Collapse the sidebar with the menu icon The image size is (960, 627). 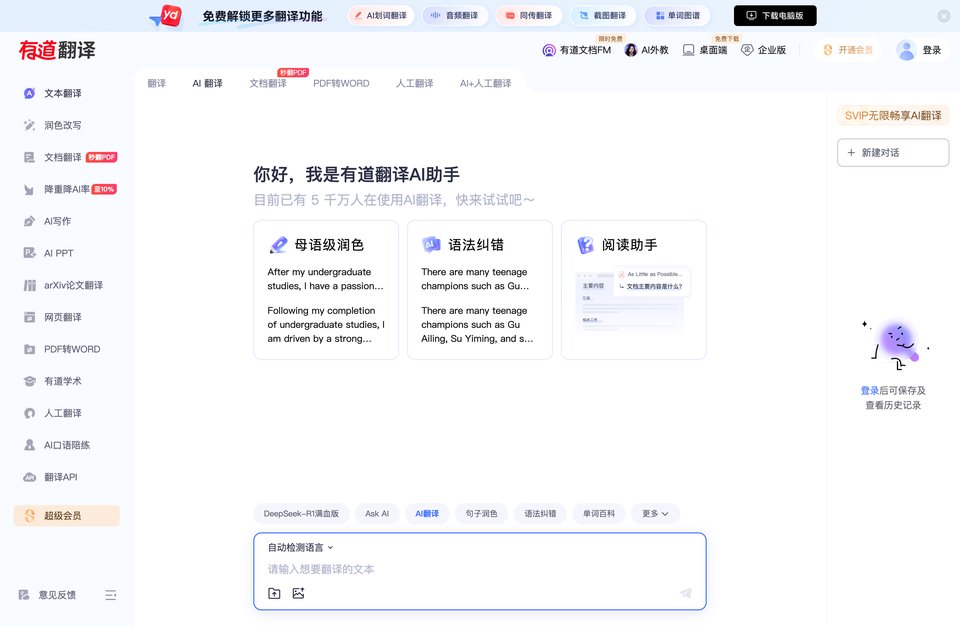pos(111,595)
